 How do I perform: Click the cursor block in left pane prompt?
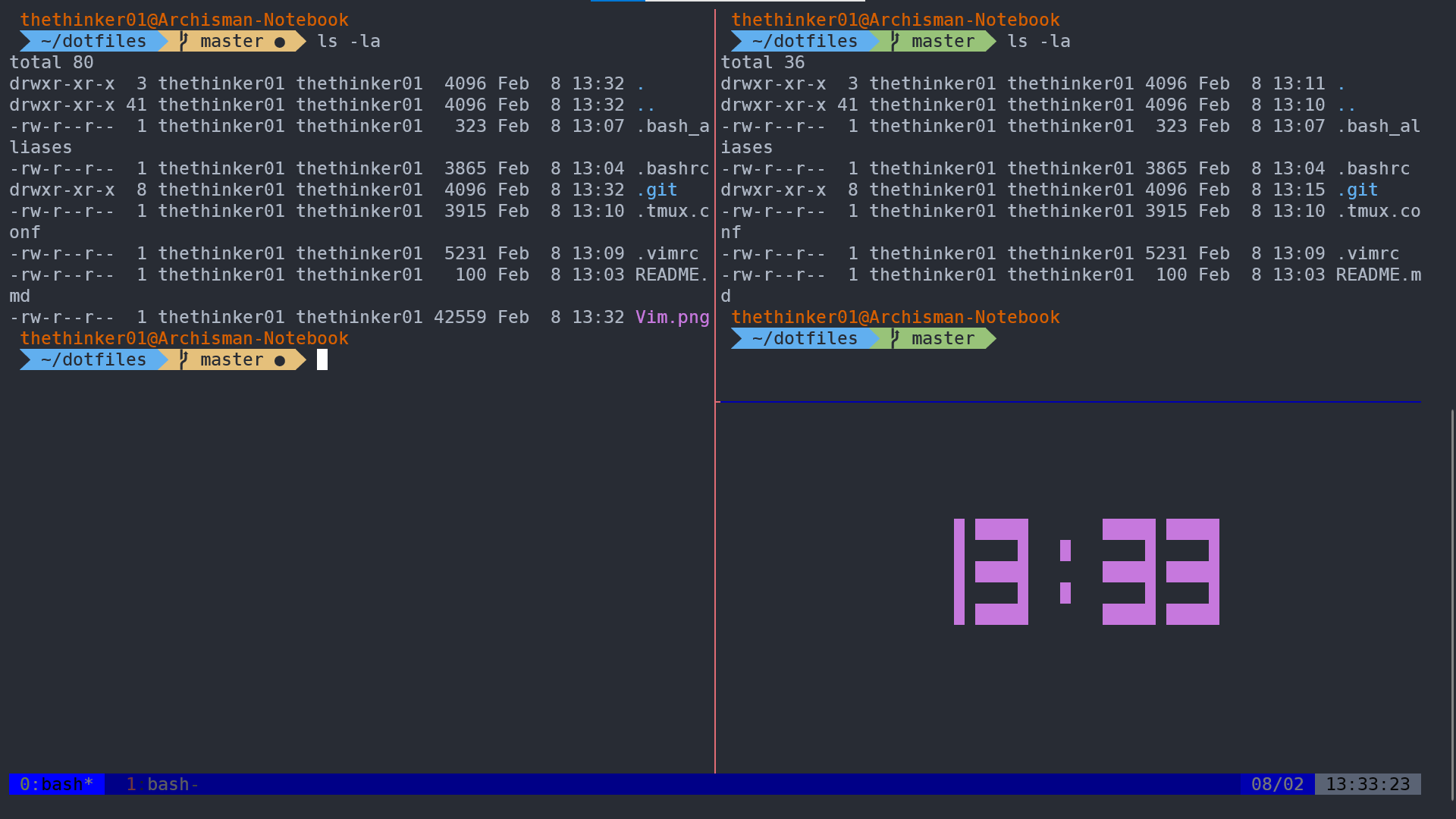(x=322, y=359)
